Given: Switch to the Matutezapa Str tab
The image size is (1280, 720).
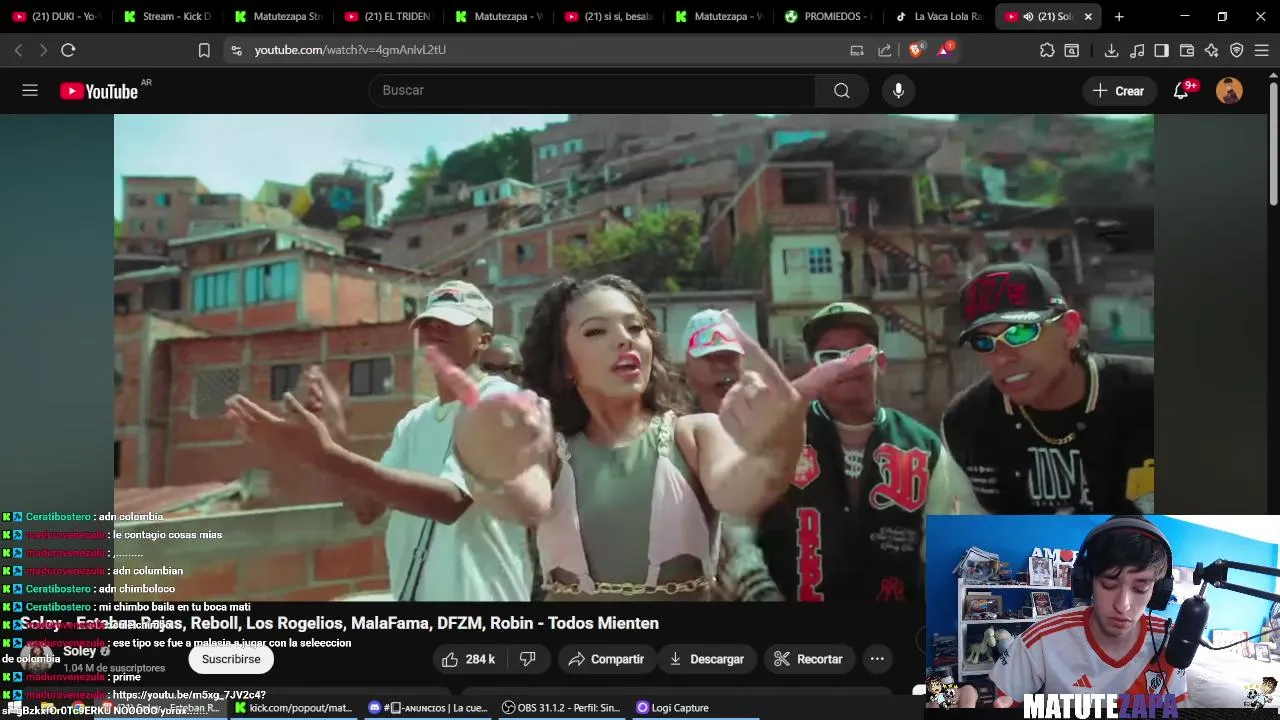Looking at the screenshot, I should click(277, 17).
